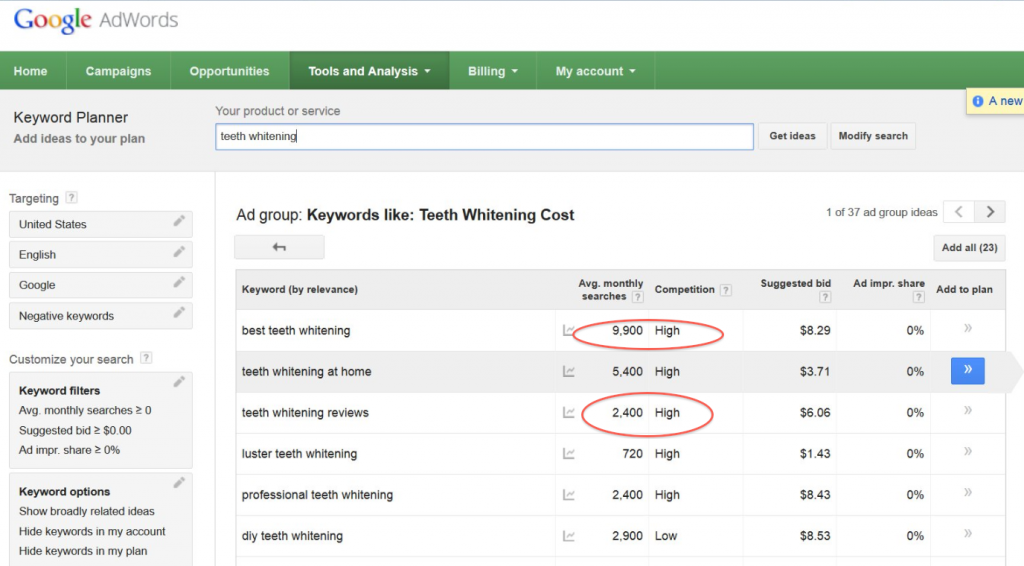Viewport: 1024px width, 566px height.
Task: Click the Google AdWords logo
Action: point(95,20)
